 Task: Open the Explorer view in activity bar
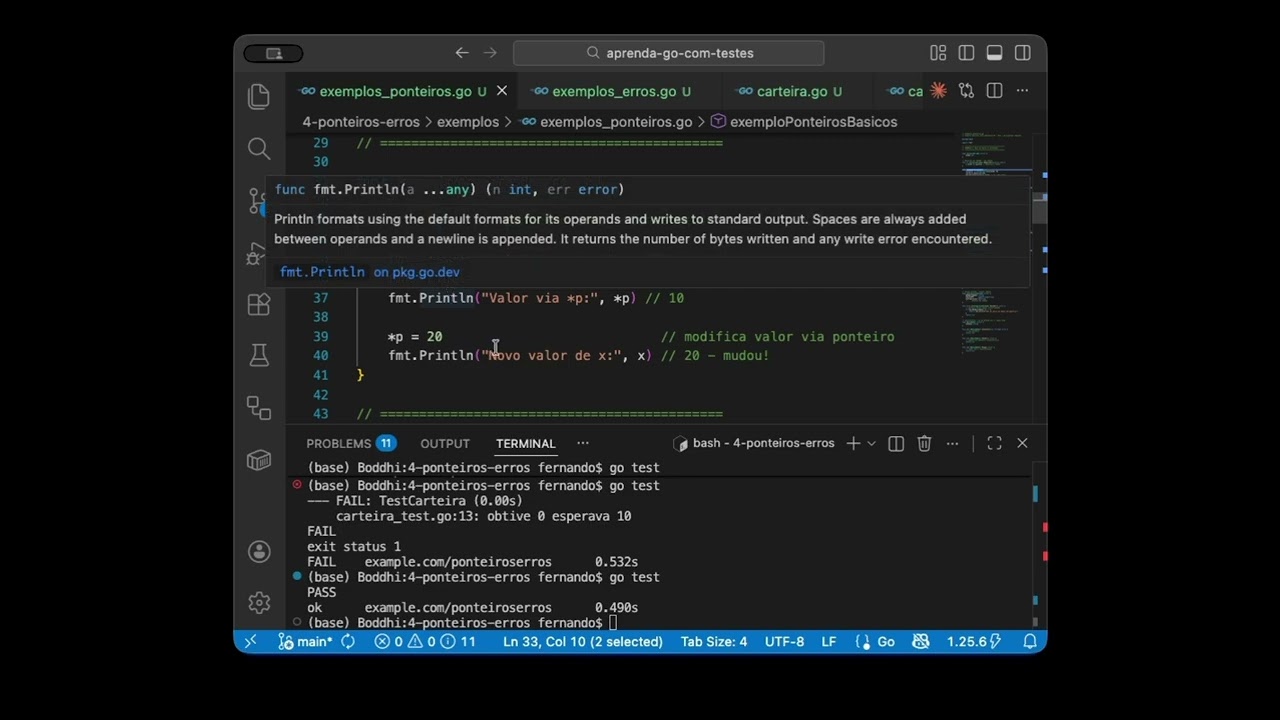(259, 96)
